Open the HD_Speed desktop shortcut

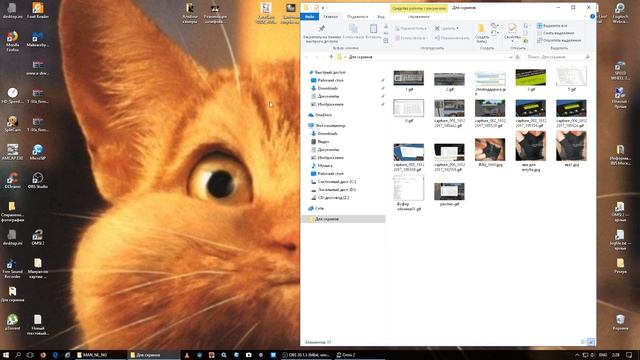13,96
